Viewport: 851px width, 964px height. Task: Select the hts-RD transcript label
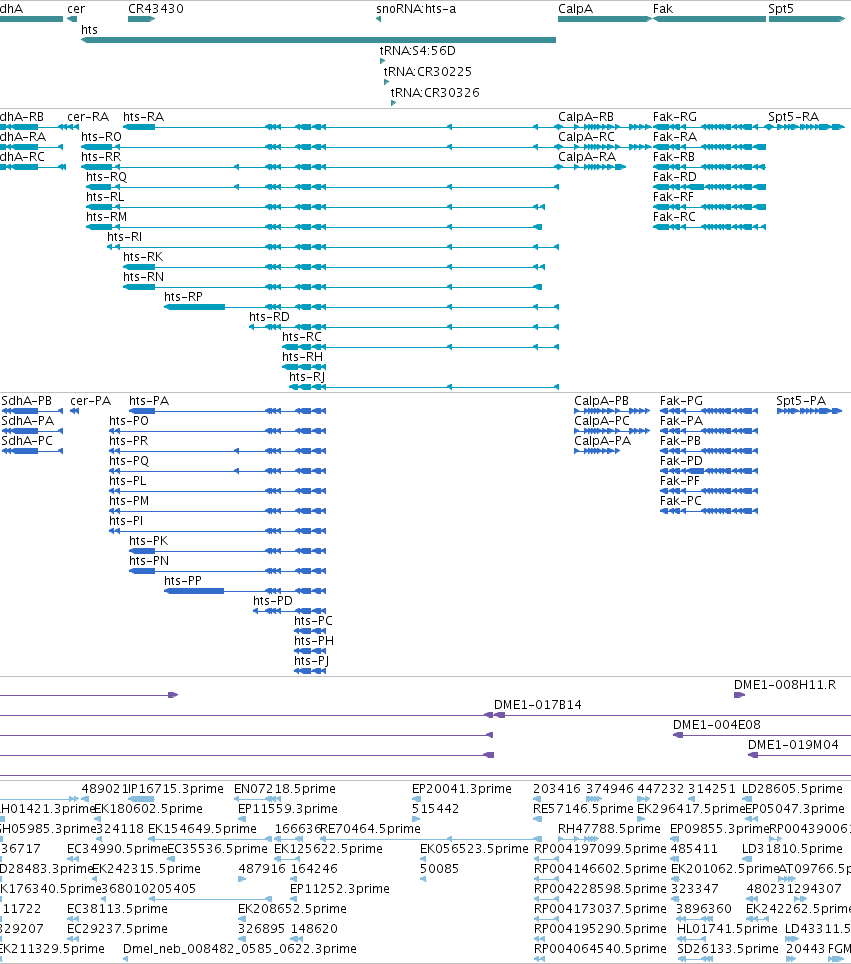pyautogui.click(x=269, y=317)
